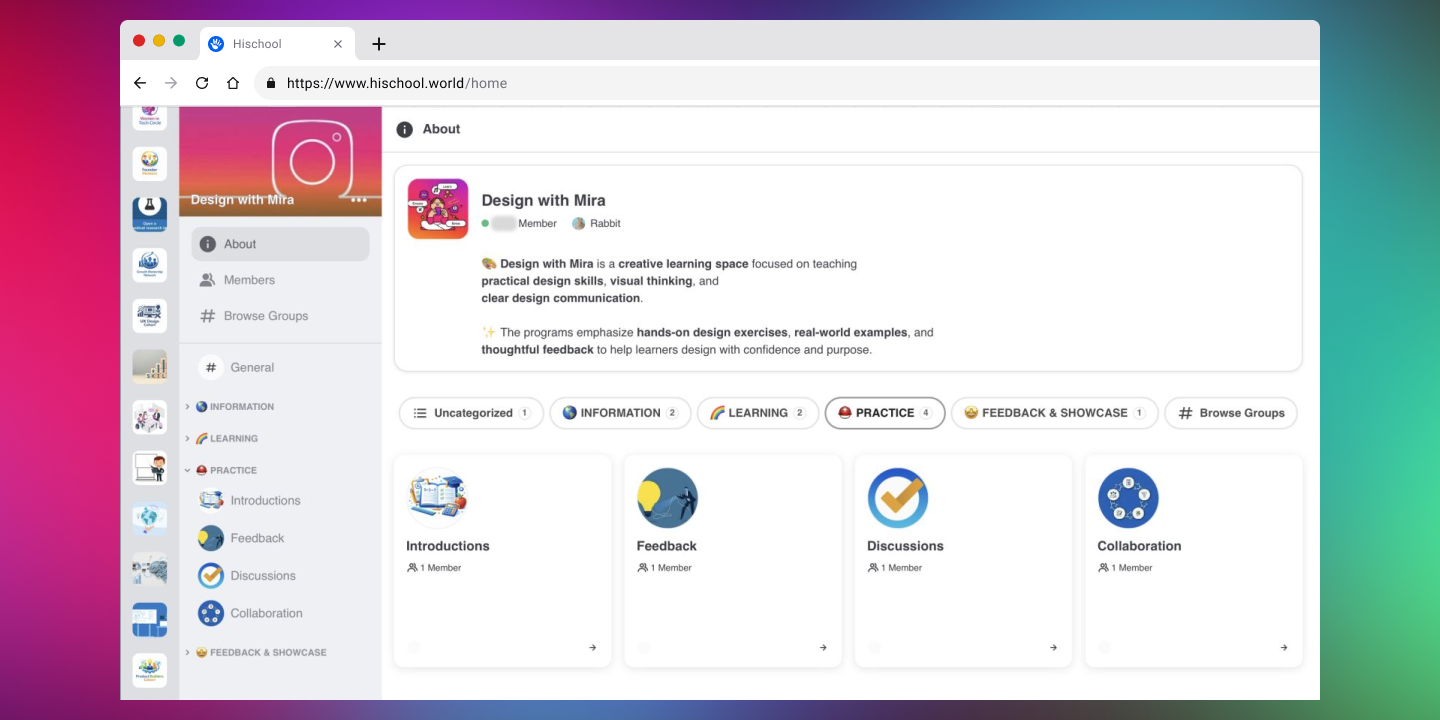Click the arrow icon on Collaboration card
The image size is (1440, 720).
(1284, 648)
